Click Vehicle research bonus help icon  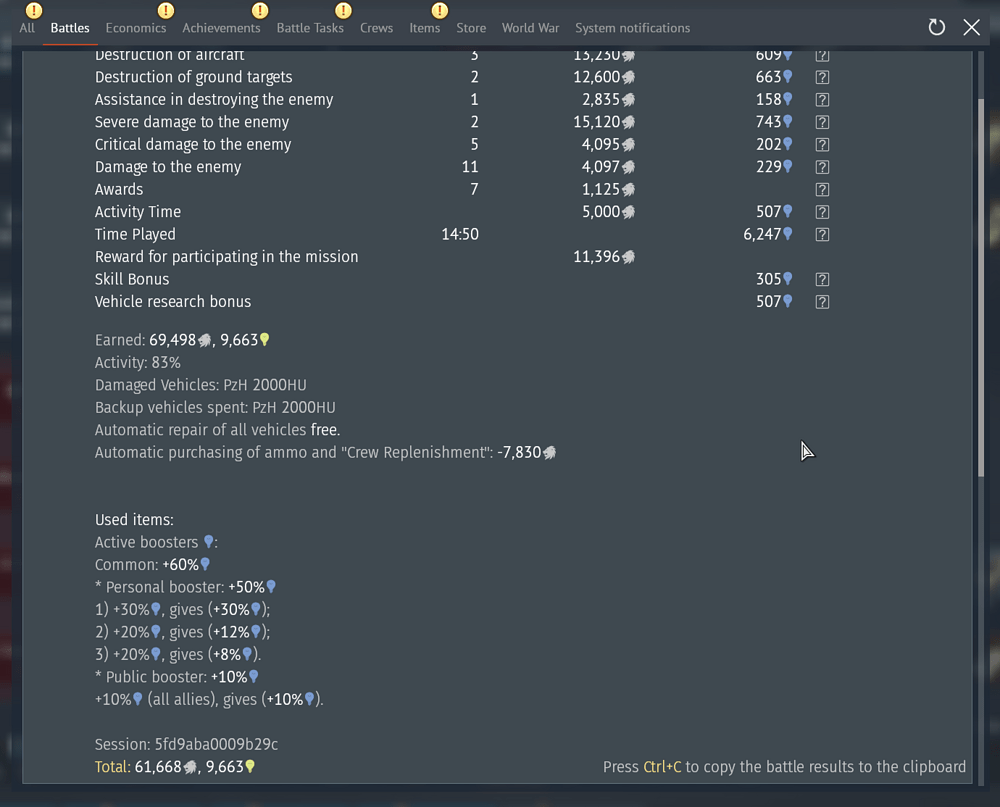(x=822, y=302)
